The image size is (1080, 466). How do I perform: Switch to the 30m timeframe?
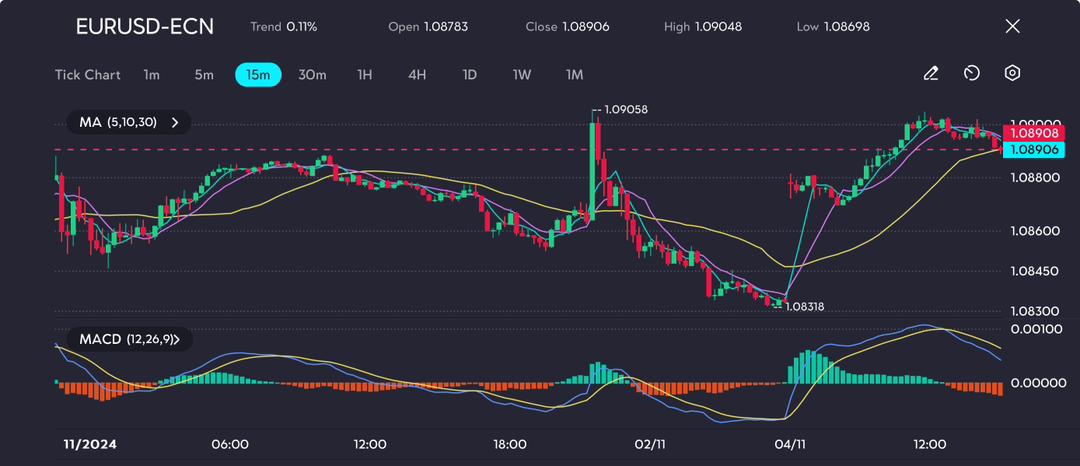(x=312, y=74)
